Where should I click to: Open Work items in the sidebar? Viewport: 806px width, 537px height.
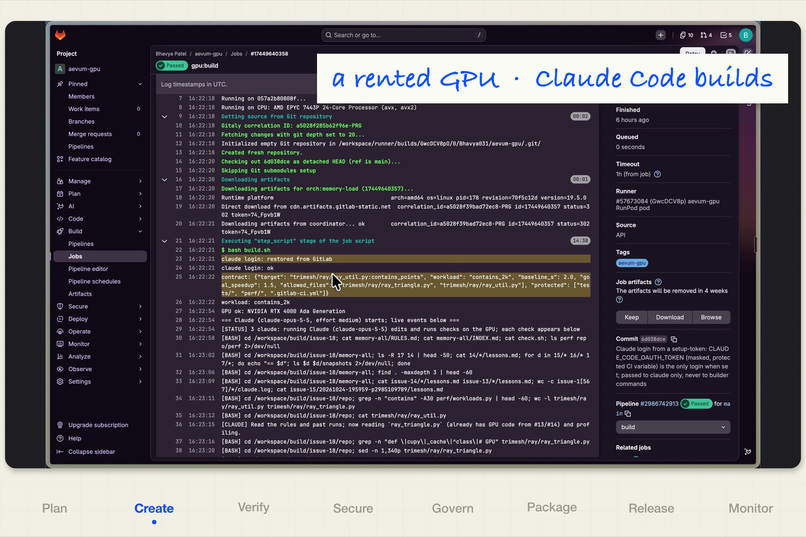click(84, 109)
